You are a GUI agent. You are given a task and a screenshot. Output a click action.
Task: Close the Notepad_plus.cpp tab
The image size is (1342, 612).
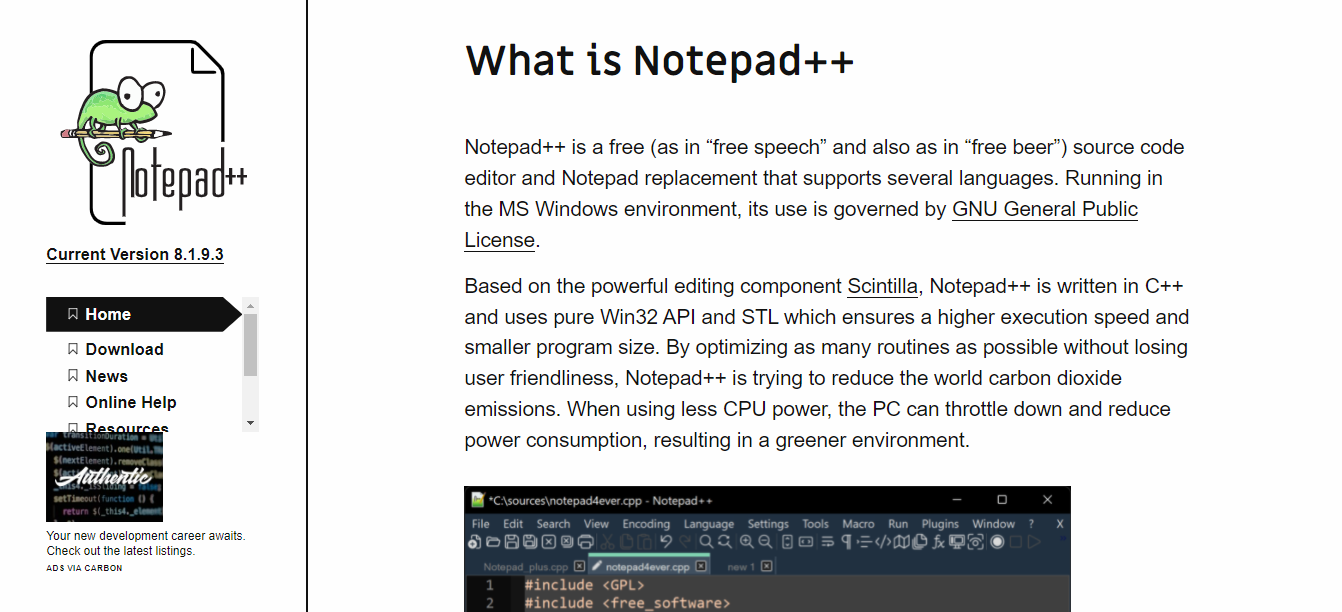coord(579,566)
